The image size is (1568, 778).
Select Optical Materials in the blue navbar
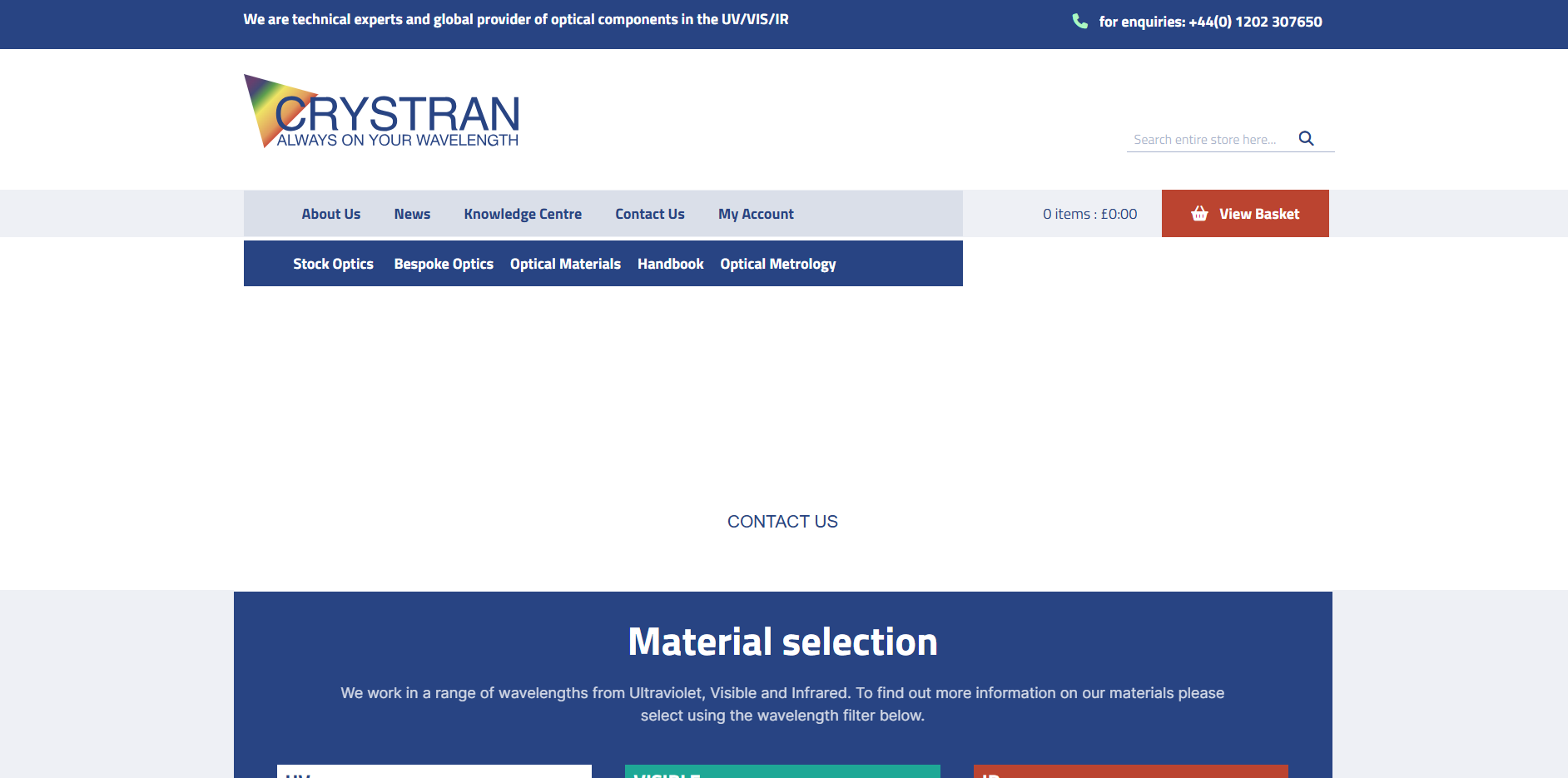565,264
